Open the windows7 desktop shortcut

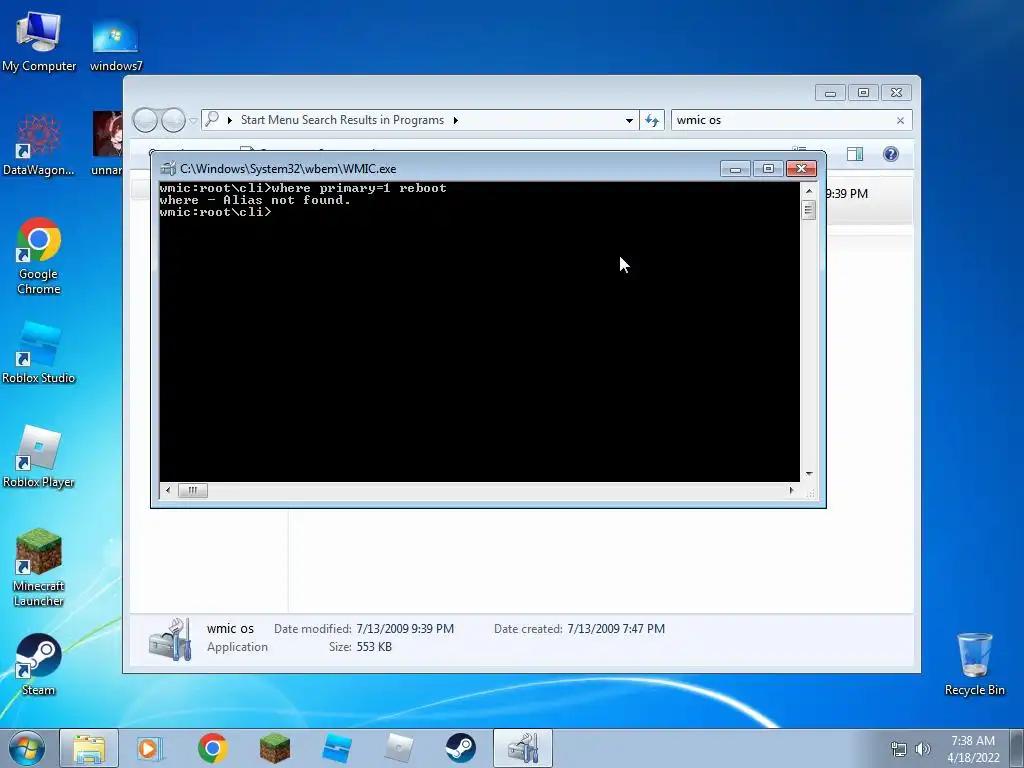(x=116, y=46)
